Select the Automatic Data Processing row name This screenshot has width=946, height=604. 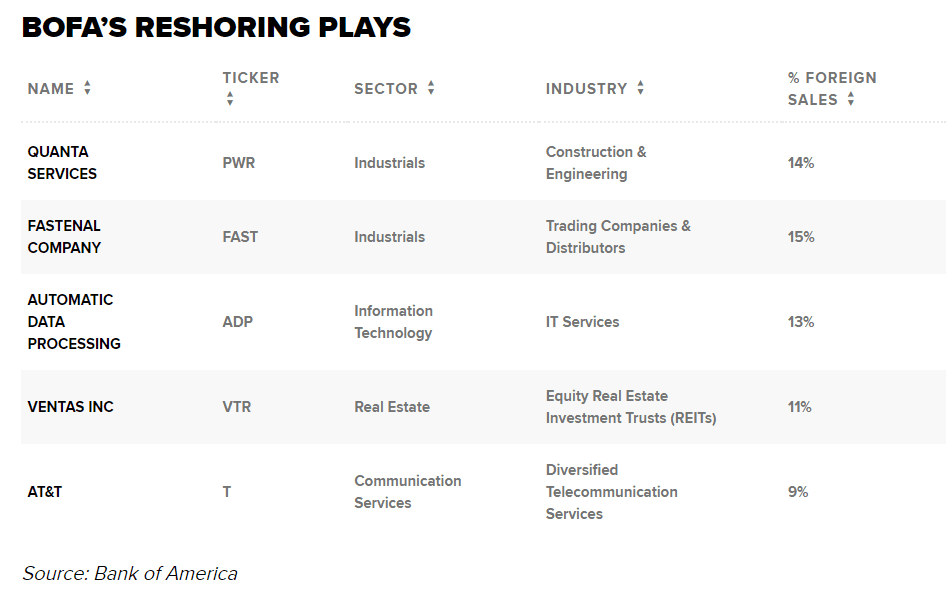[x=74, y=321]
